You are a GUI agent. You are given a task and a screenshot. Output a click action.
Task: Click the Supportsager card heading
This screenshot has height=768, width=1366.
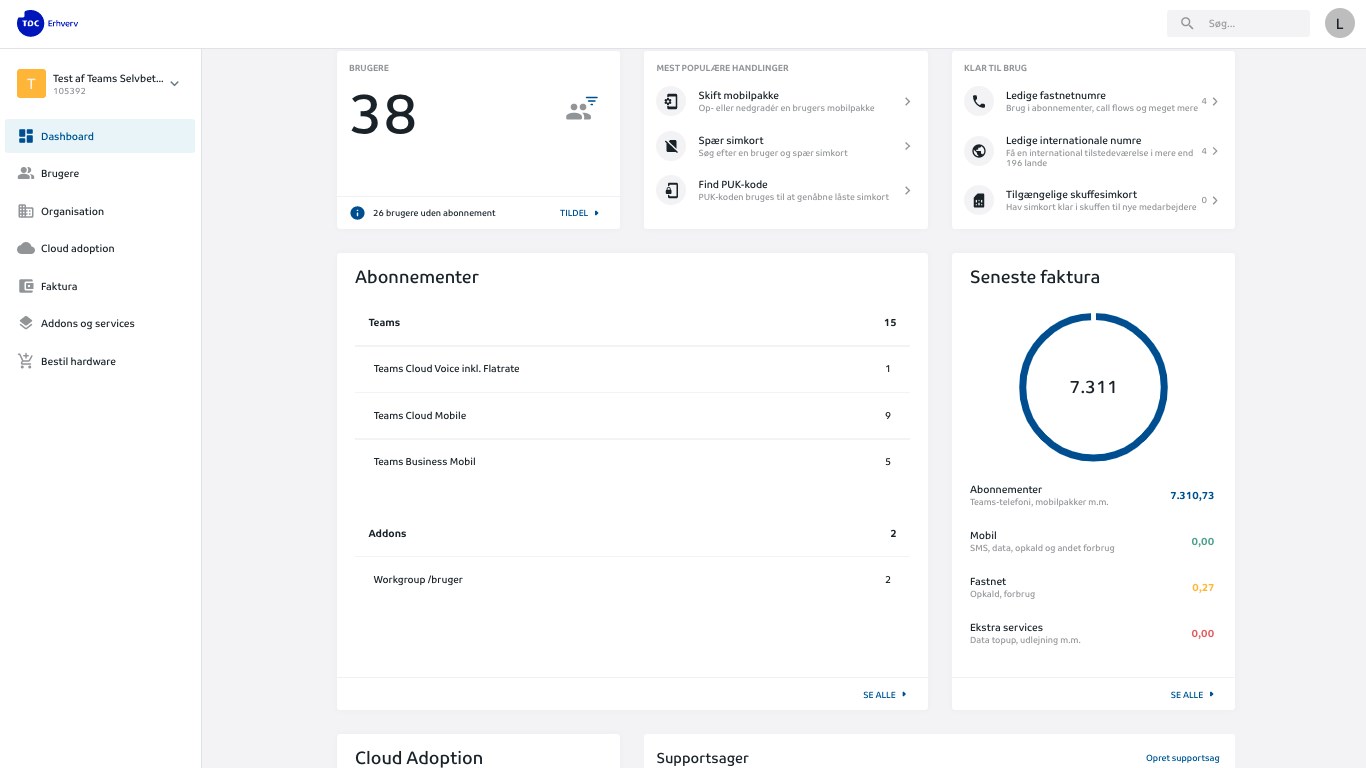pyautogui.click(x=703, y=759)
